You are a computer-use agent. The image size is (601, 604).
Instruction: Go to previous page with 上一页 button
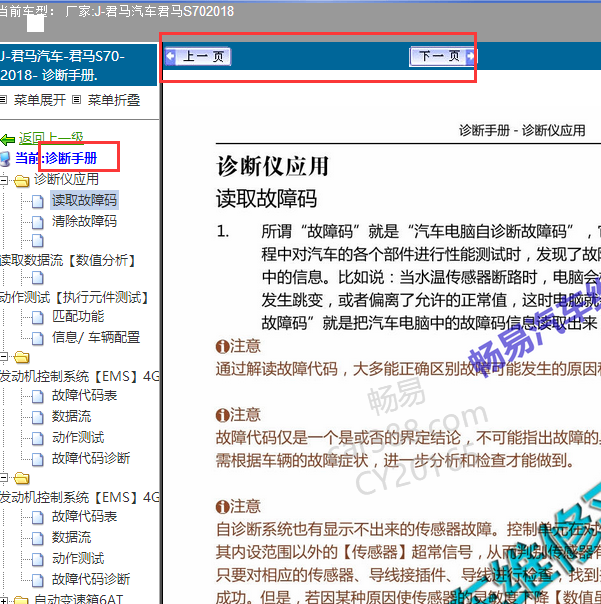click(198, 57)
